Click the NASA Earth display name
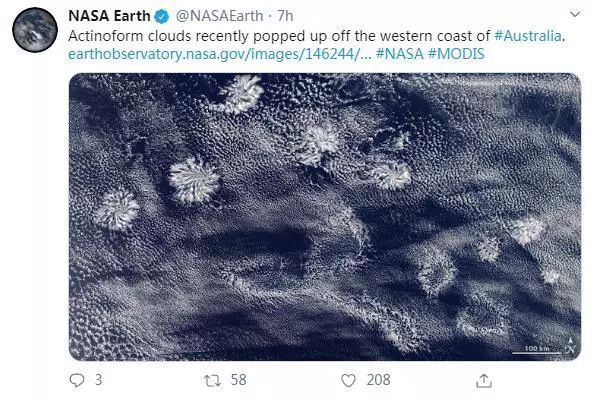 109,16
